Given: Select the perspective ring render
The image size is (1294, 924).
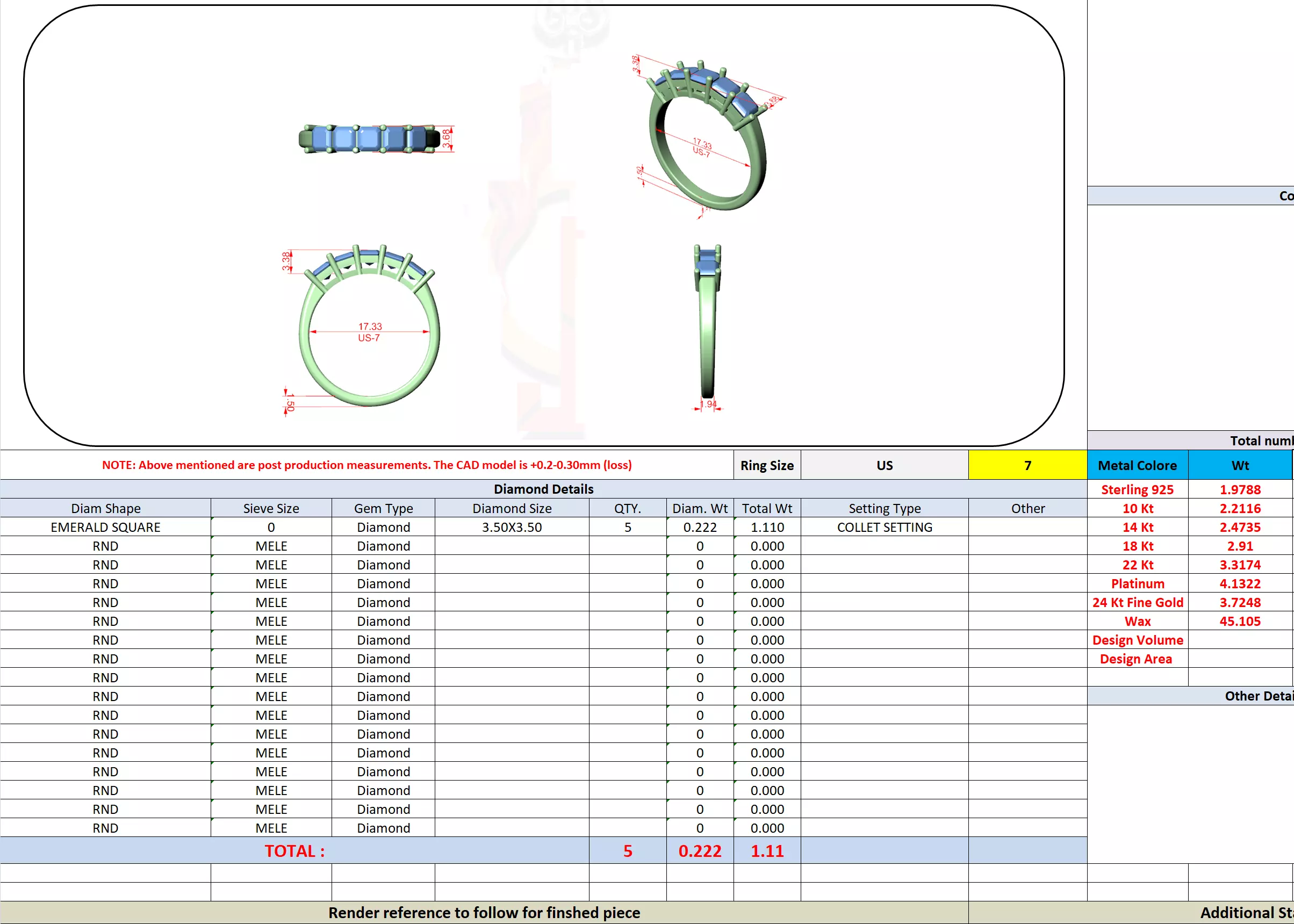Looking at the screenshot, I should pos(707,136).
